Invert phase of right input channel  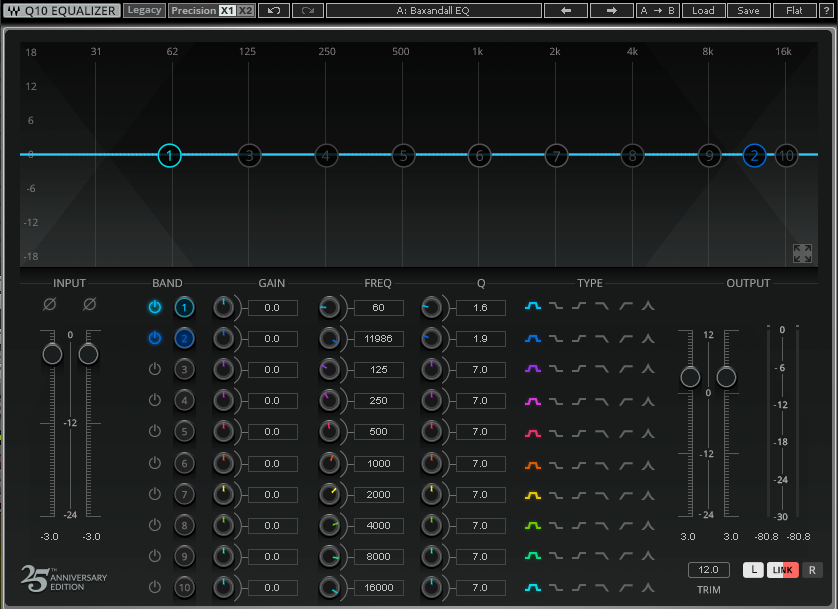click(89, 304)
